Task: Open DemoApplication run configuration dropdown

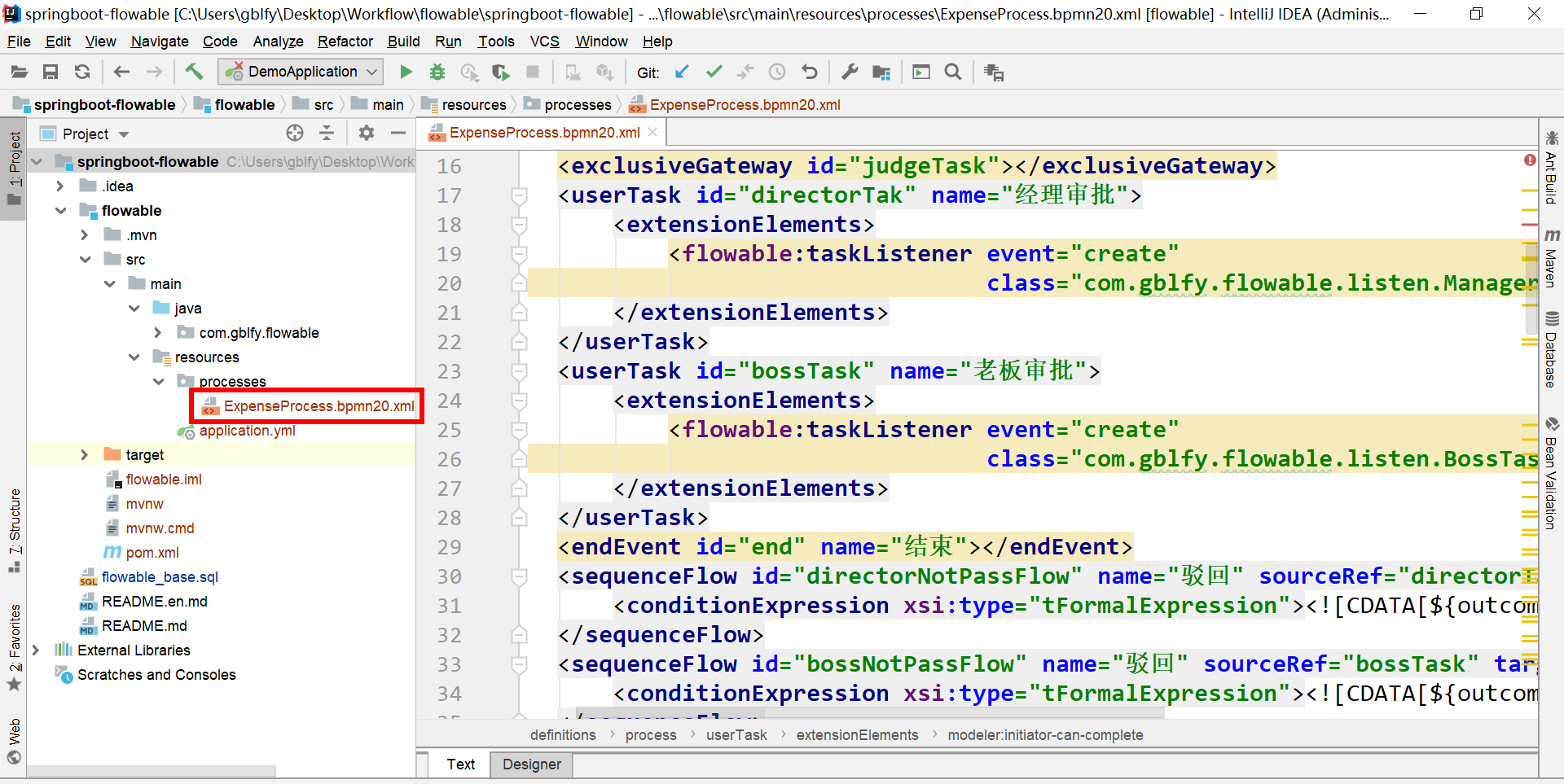Action: coord(301,72)
